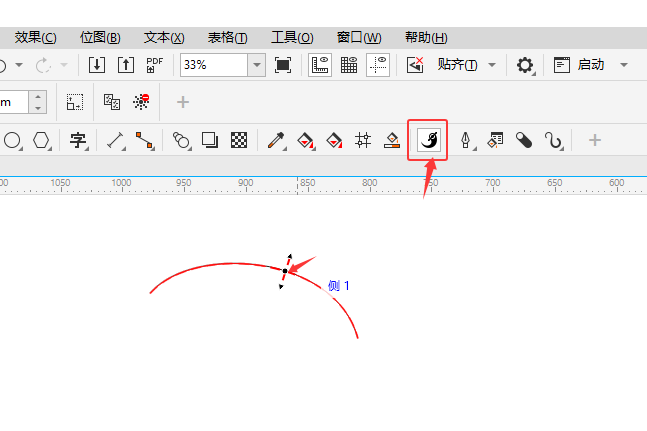Click the blue 侧 1 label
This screenshot has width=647, height=431.
(x=338, y=285)
